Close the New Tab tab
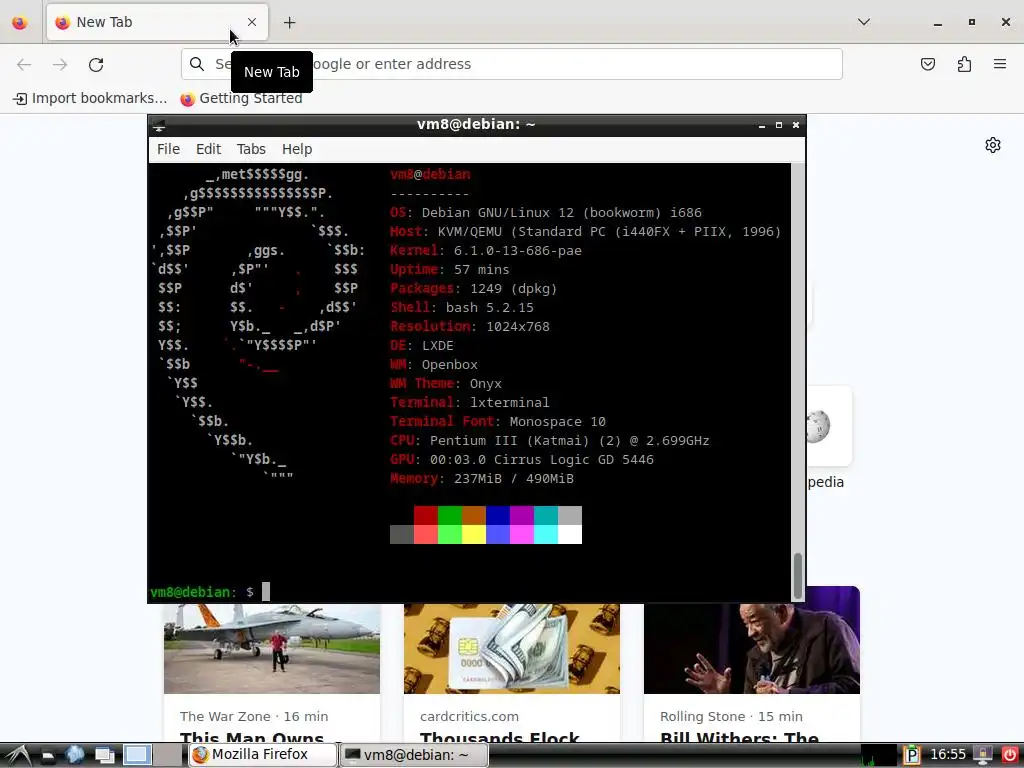 click(x=252, y=22)
